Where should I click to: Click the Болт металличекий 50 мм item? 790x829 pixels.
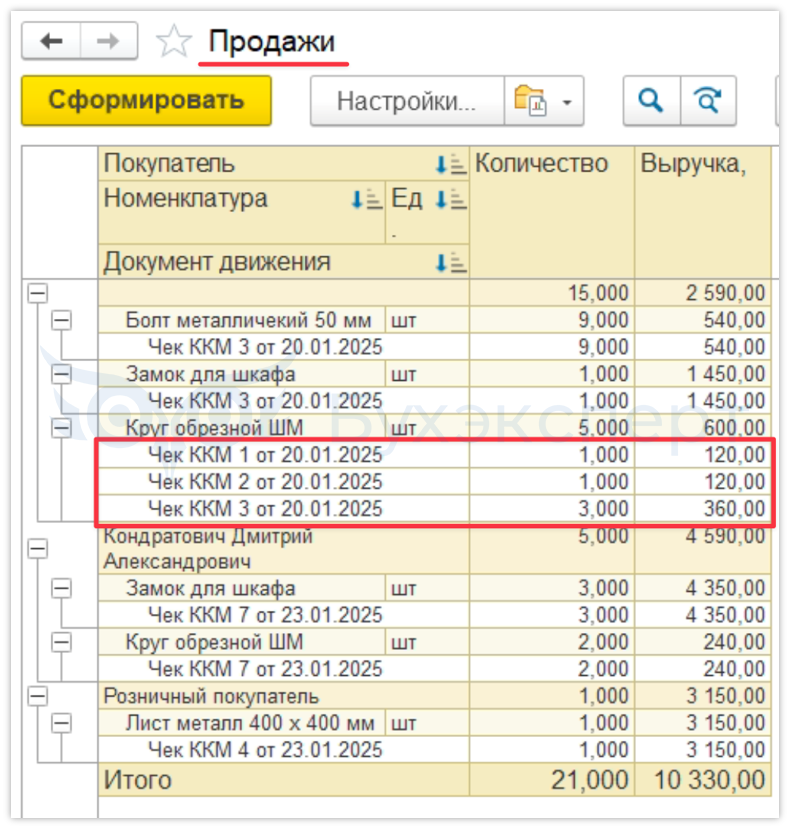tap(248, 320)
